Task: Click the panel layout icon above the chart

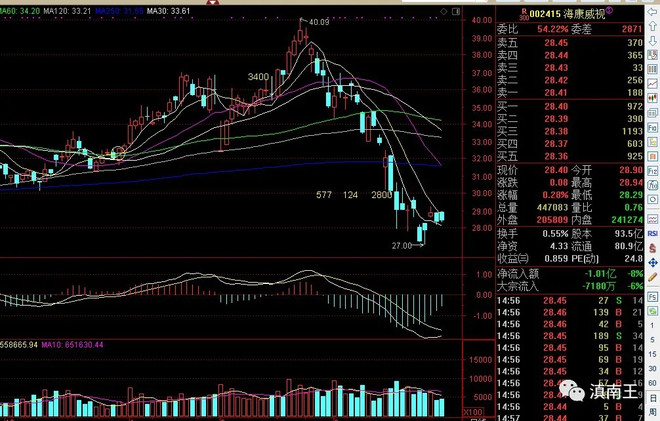Action: tap(456, 11)
